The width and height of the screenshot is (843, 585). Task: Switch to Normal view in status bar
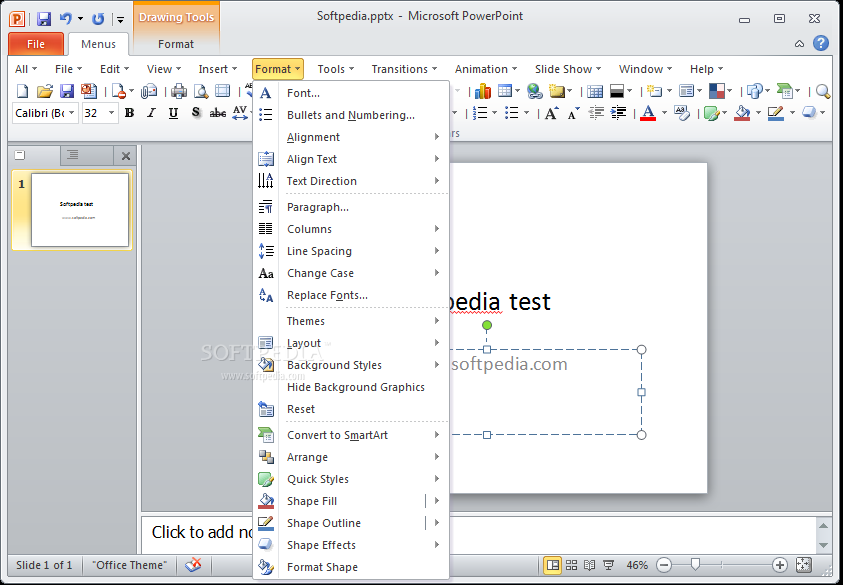552,565
